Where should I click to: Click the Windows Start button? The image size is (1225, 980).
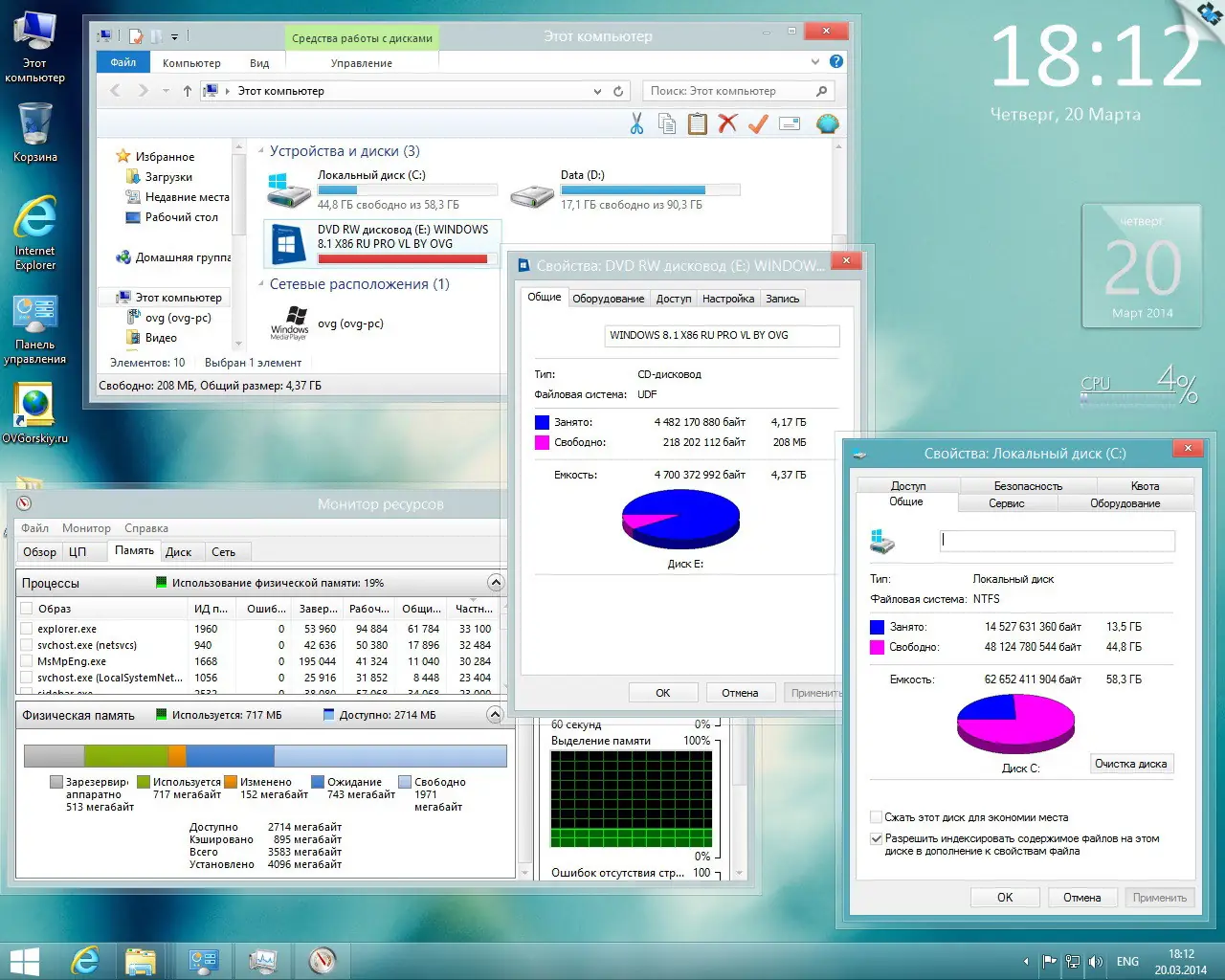point(25,961)
